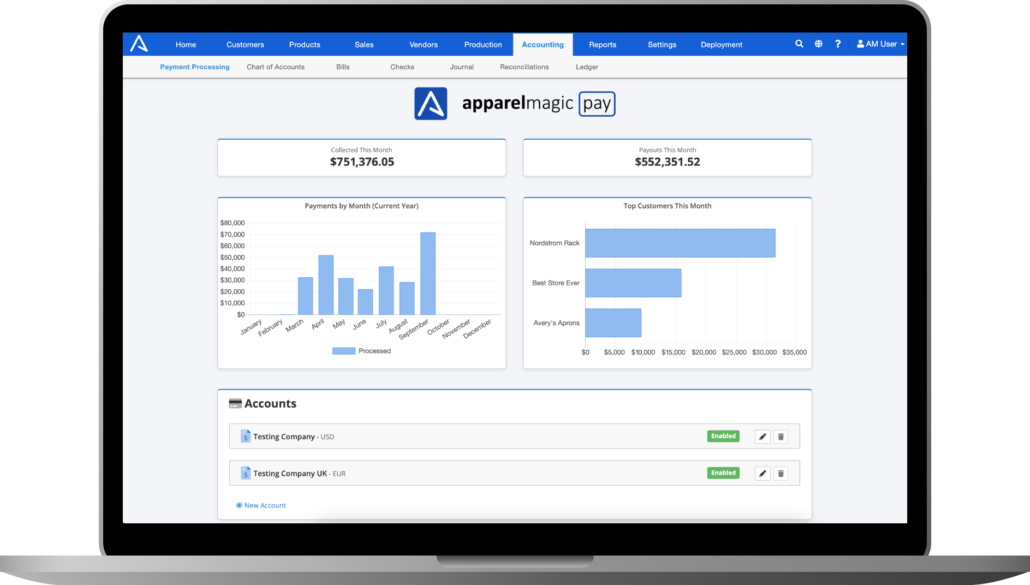Open the Customers menu
Screen dimensions: 1030x585
click(x=245, y=45)
